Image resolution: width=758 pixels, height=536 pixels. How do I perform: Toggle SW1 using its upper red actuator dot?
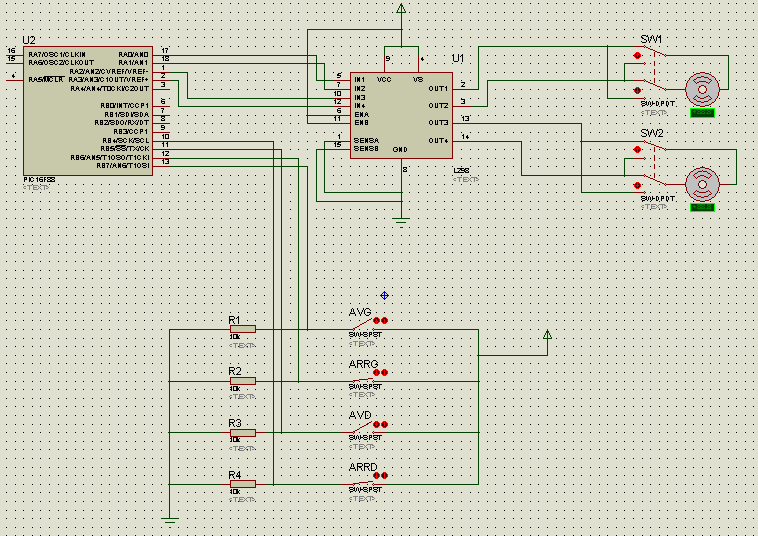pyautogui.click(x=637, y=56)
